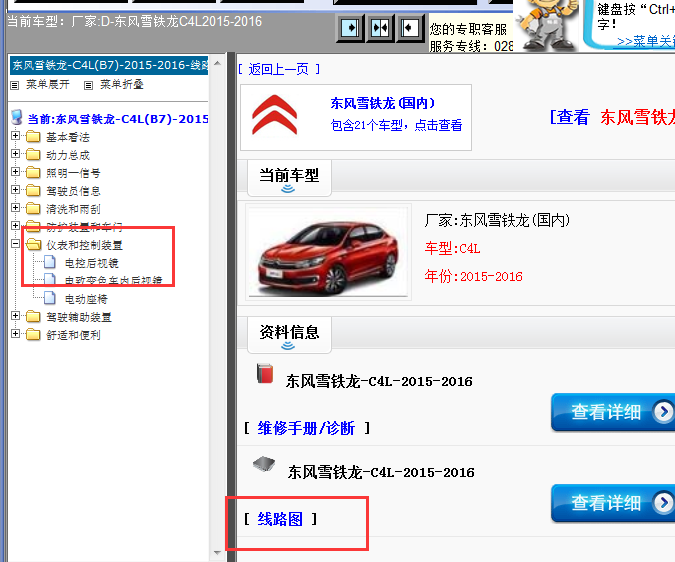
Task: Open the 东风雪铁龙(国内) brand link
Action: (383, 103)
